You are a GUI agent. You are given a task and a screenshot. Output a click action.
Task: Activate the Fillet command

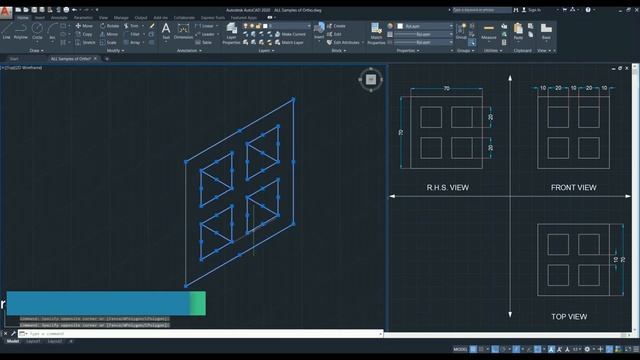click(x=132, y=34)
